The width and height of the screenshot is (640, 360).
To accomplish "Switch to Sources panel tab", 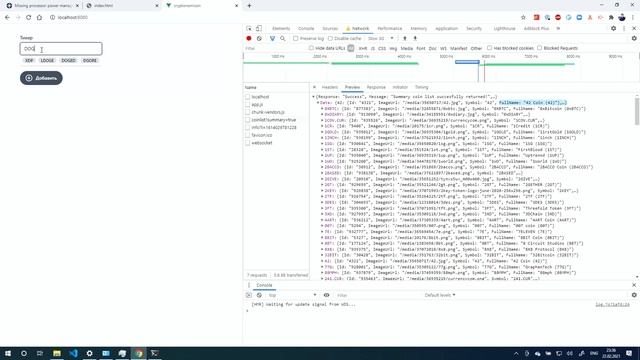I will click(x=330, y=29).
